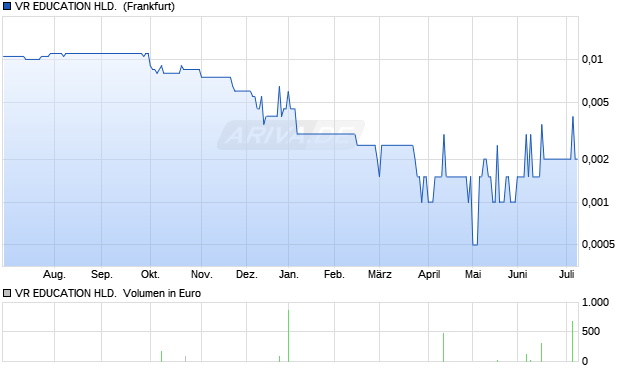Click the VR EDUCATION HLD. (Frankfurt) title

point(95,7)
